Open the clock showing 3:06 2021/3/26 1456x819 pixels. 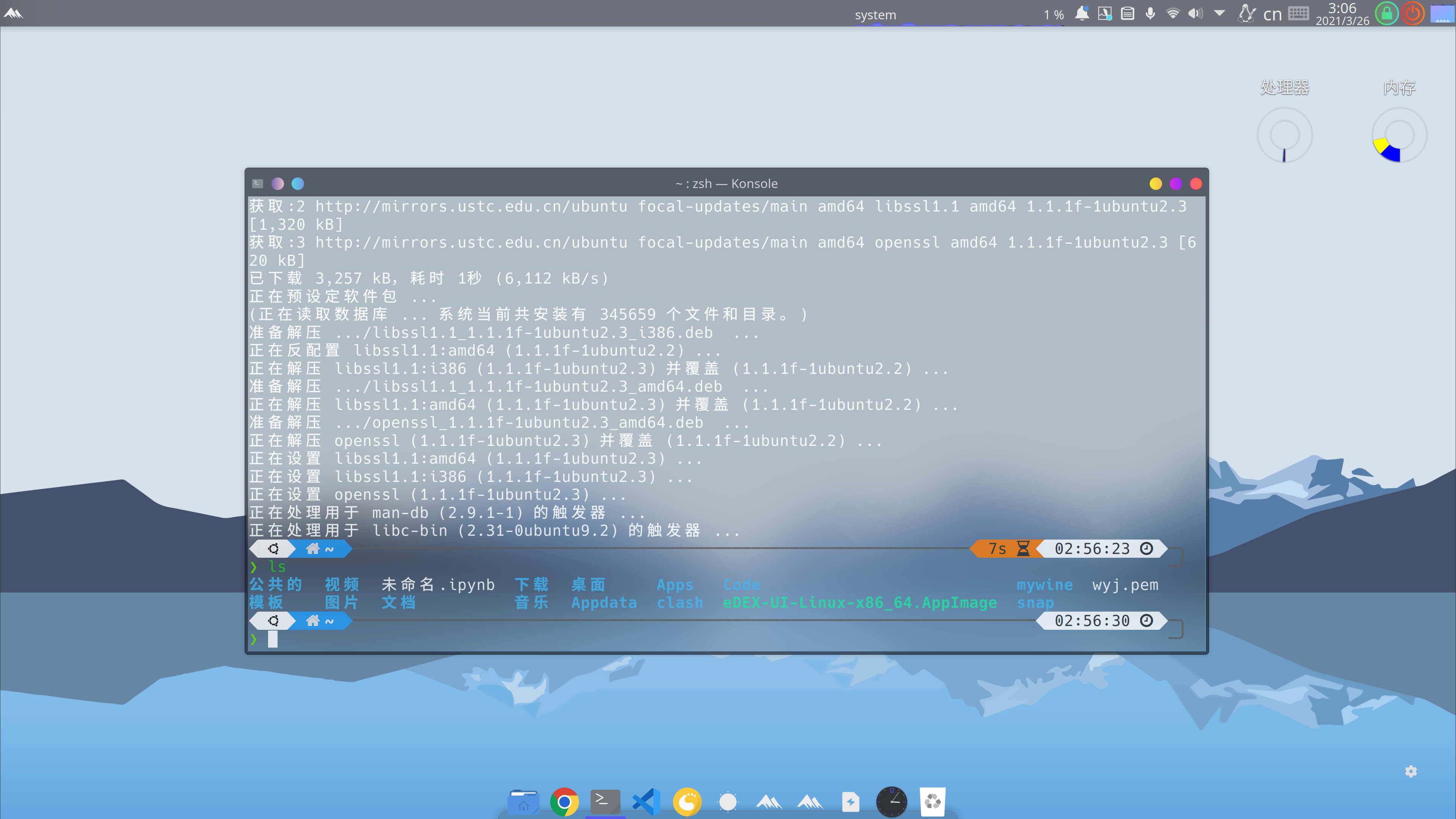pos(1342,14)
